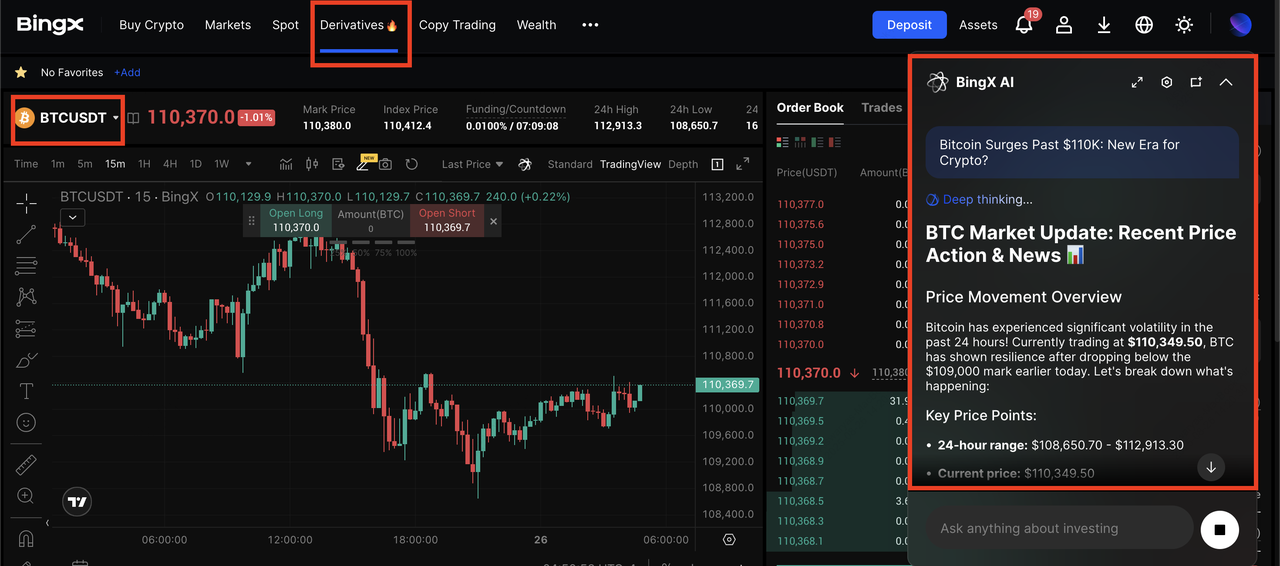
Task: Click the zoom-in magnifier tool
Action: pyautogui.click(x=26, y=496)
